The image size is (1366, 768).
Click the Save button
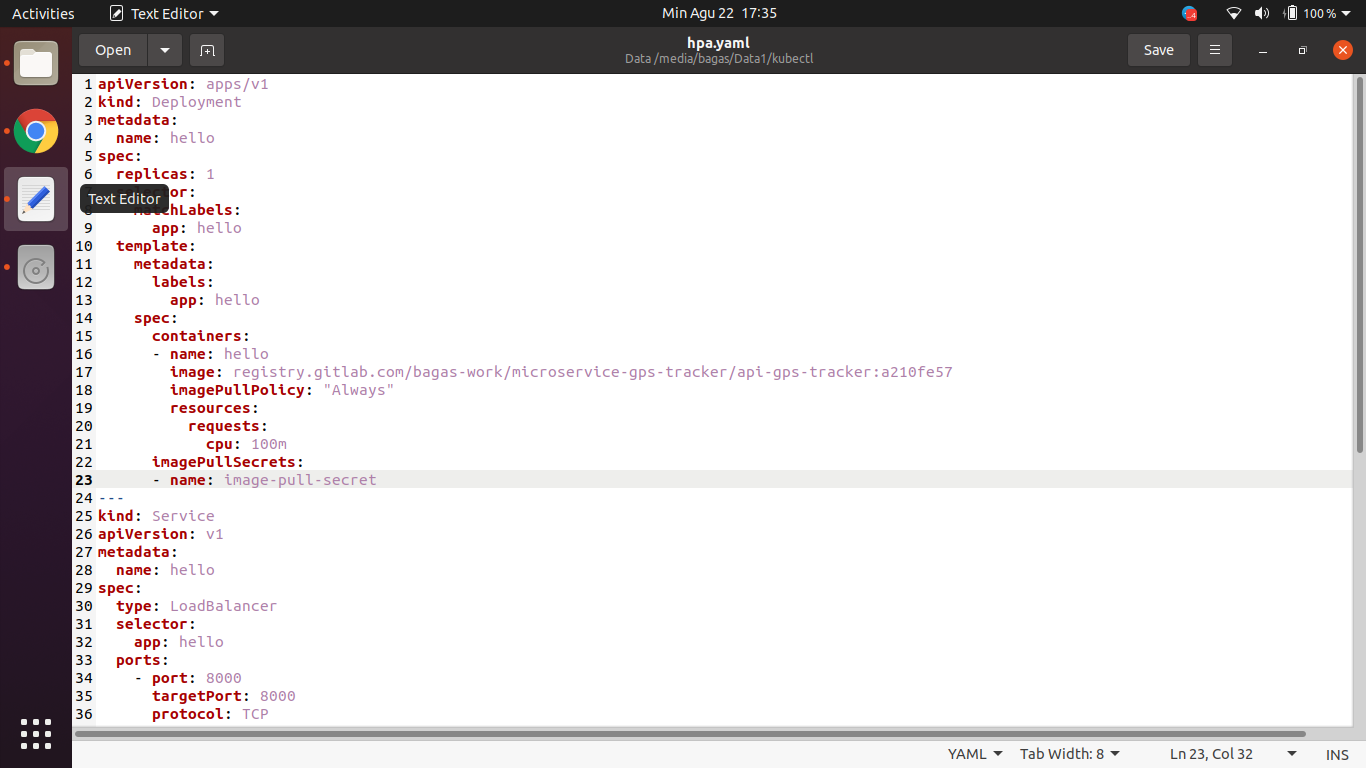click(1158, 50)
